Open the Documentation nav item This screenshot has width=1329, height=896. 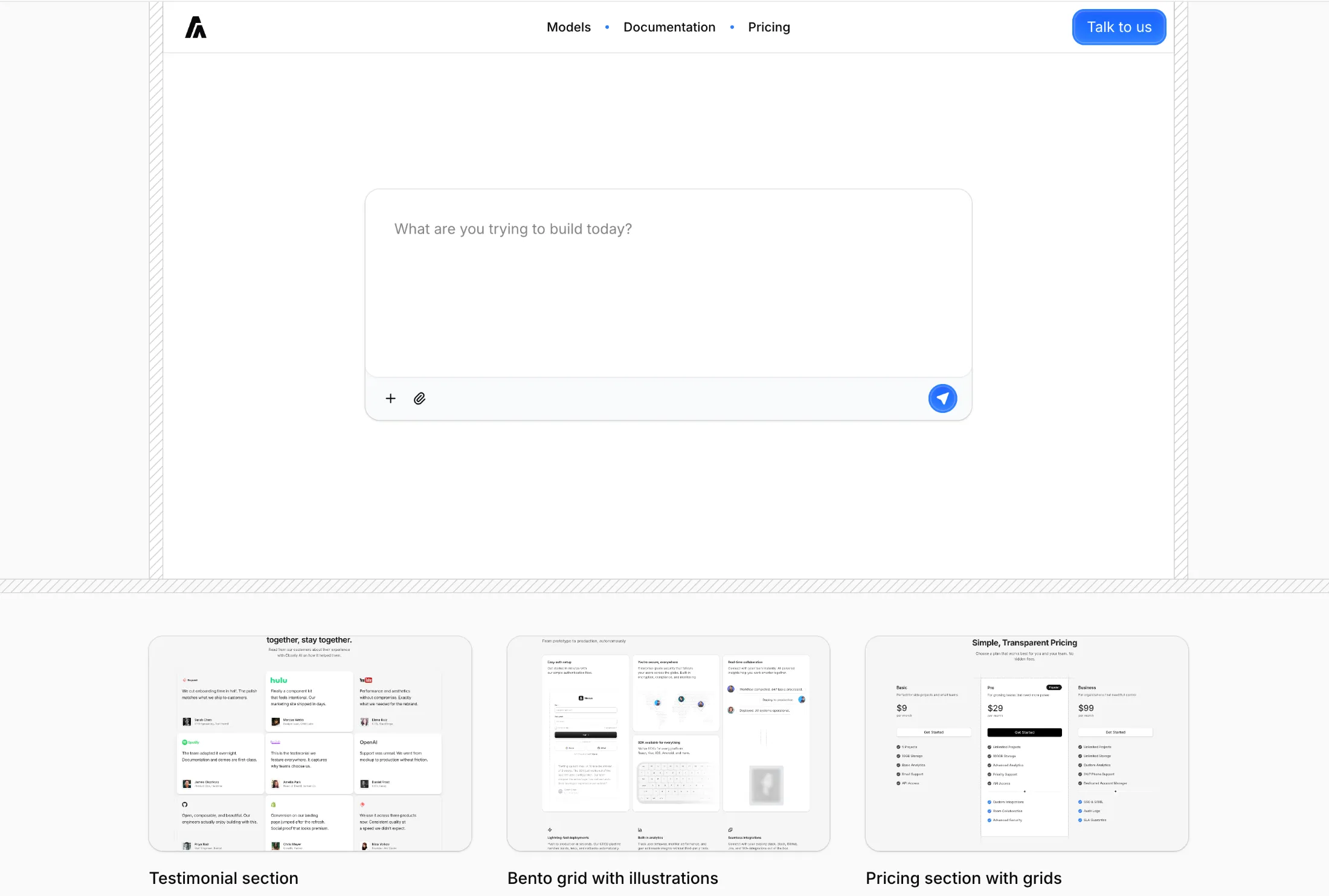669,27
